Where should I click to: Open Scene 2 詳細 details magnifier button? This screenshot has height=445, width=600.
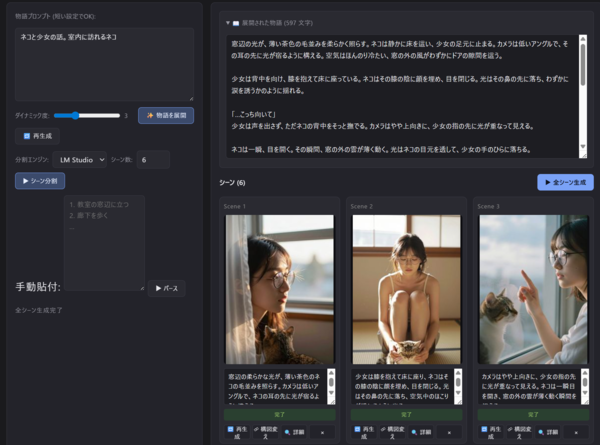tap(421, 432)
